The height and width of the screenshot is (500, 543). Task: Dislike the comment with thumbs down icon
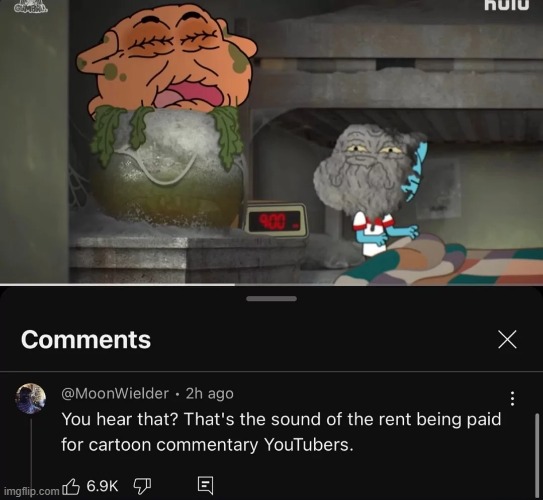(142, 486)
